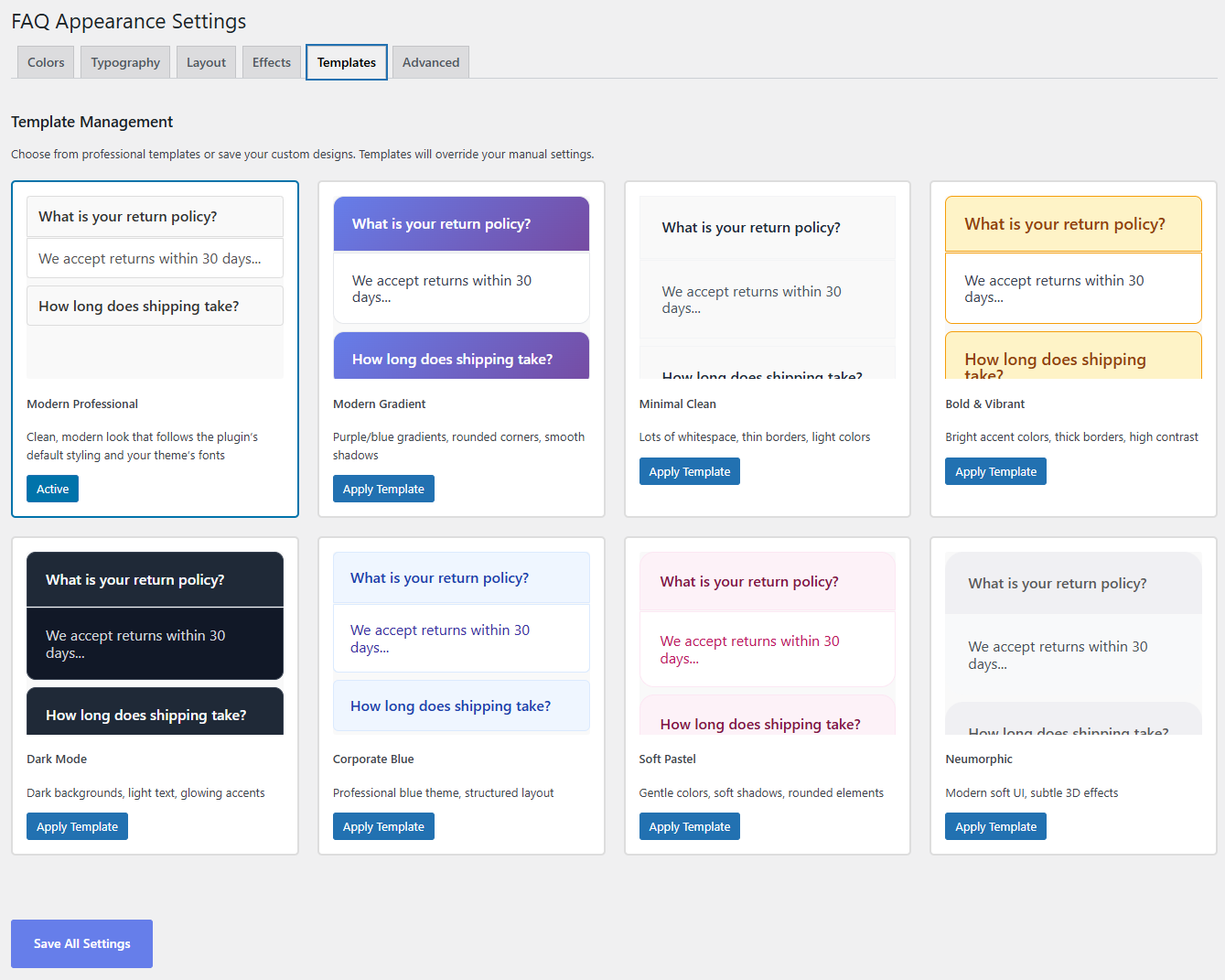This screenshot has width=1225, height=980.
Task: Switch to the Colors tab
Action: tap(46, 62)
